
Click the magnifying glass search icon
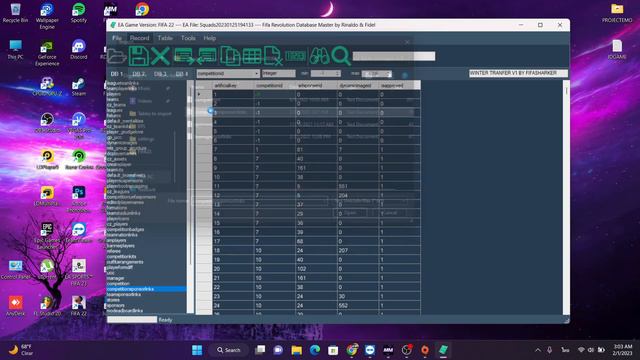point(340,56)
